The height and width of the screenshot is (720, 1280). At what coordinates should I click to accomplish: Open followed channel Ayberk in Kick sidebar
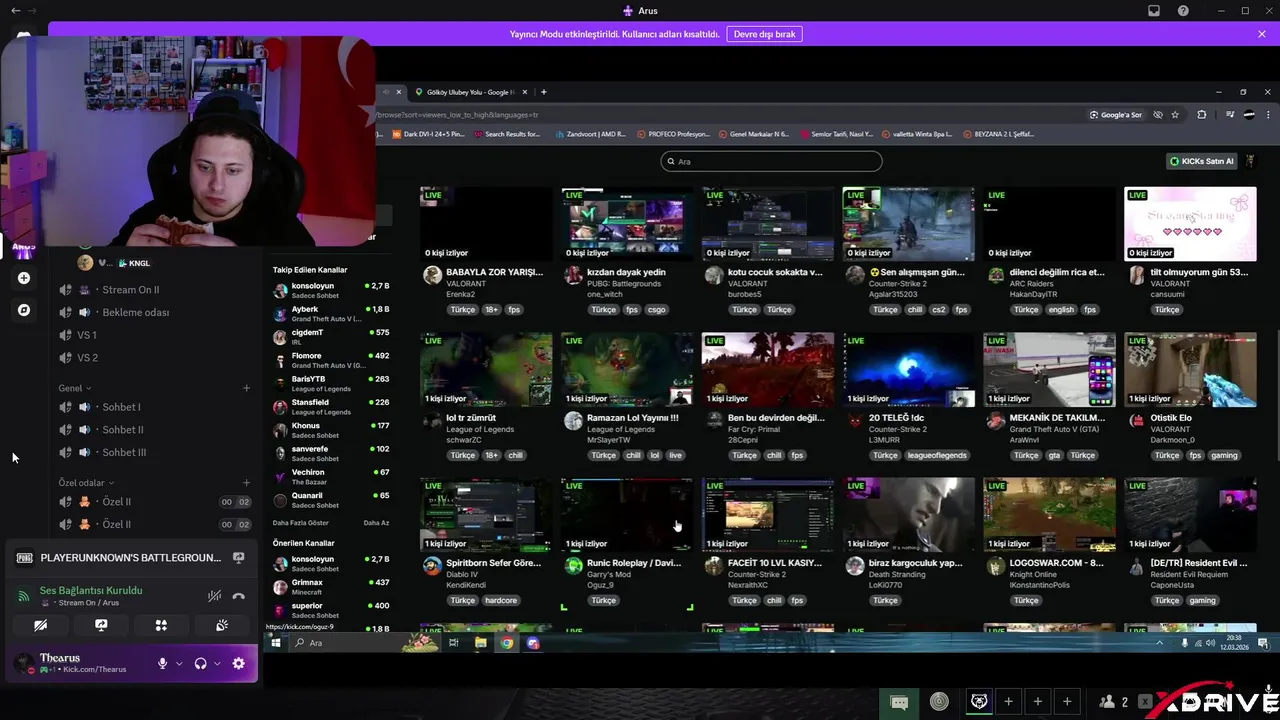coord(331,314)
